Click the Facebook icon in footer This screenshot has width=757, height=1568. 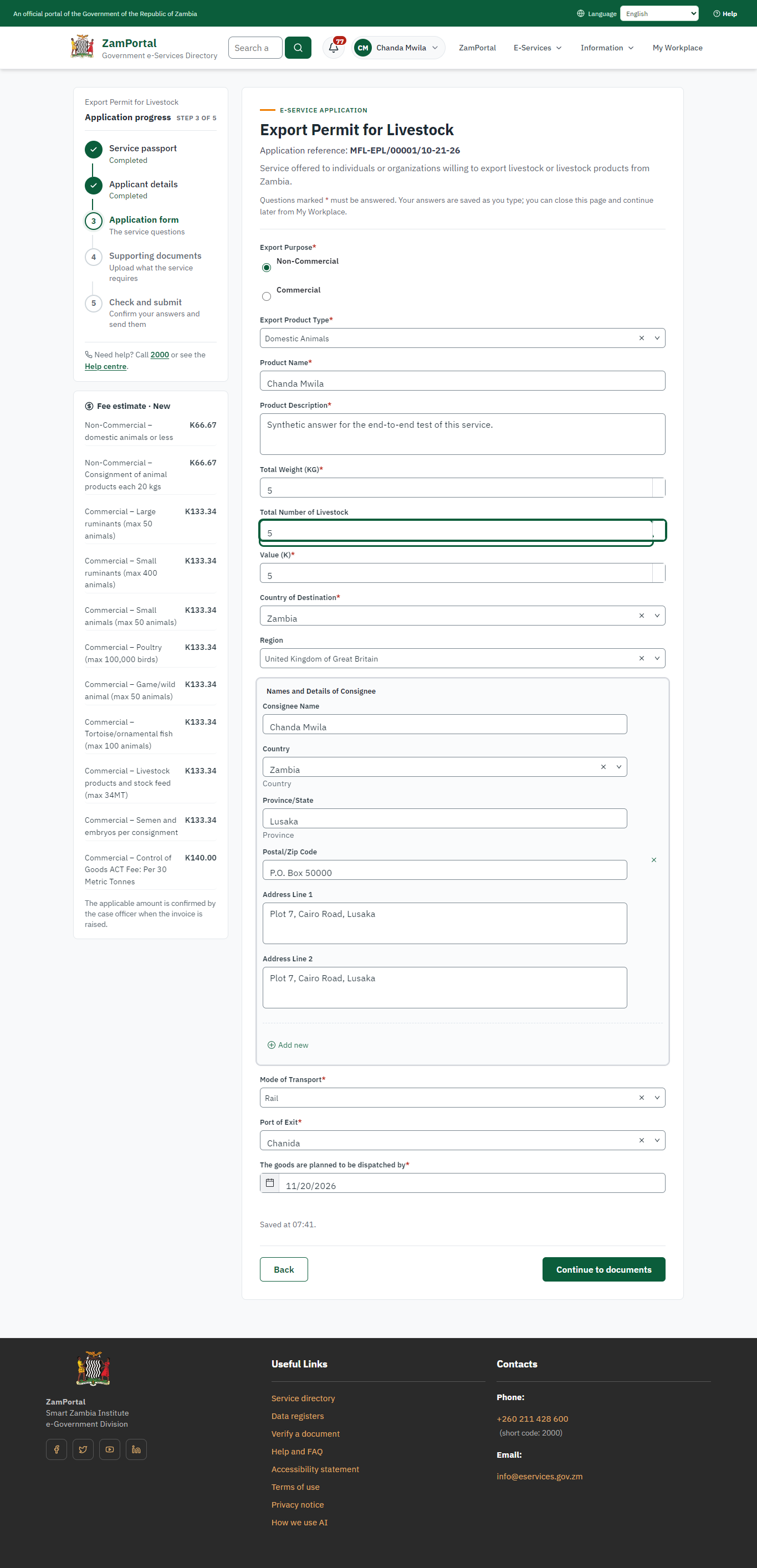pyautogui.click(x=57, y=1449)
